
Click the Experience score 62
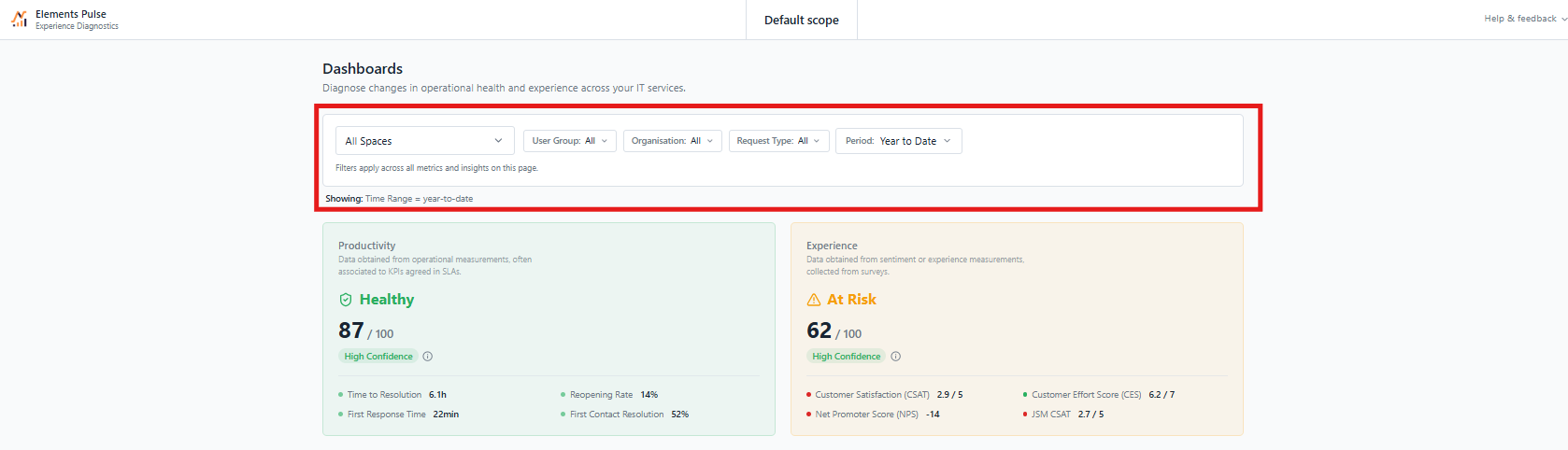820,330
